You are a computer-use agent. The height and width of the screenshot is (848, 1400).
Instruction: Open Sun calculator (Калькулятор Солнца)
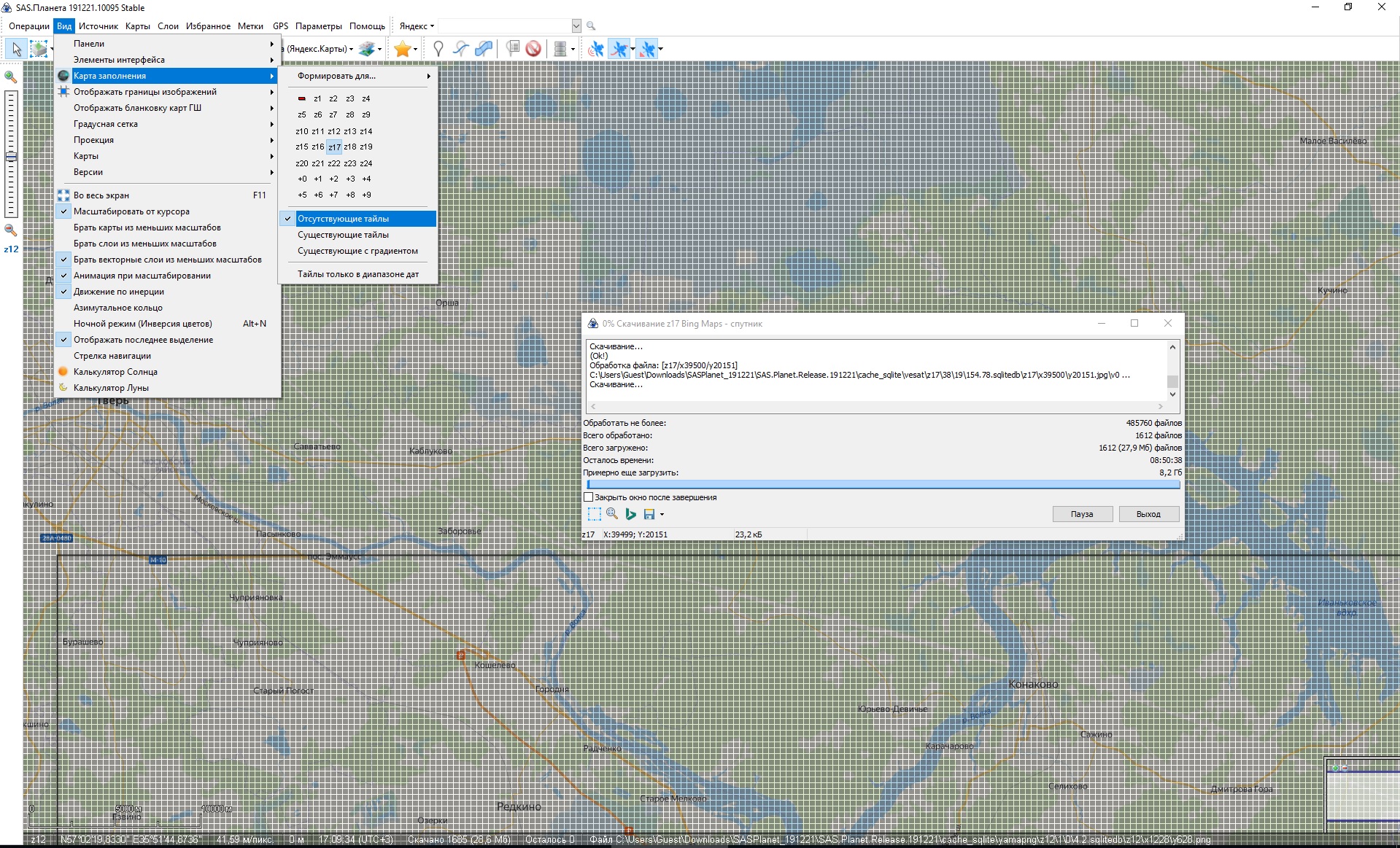coord(115,372)
